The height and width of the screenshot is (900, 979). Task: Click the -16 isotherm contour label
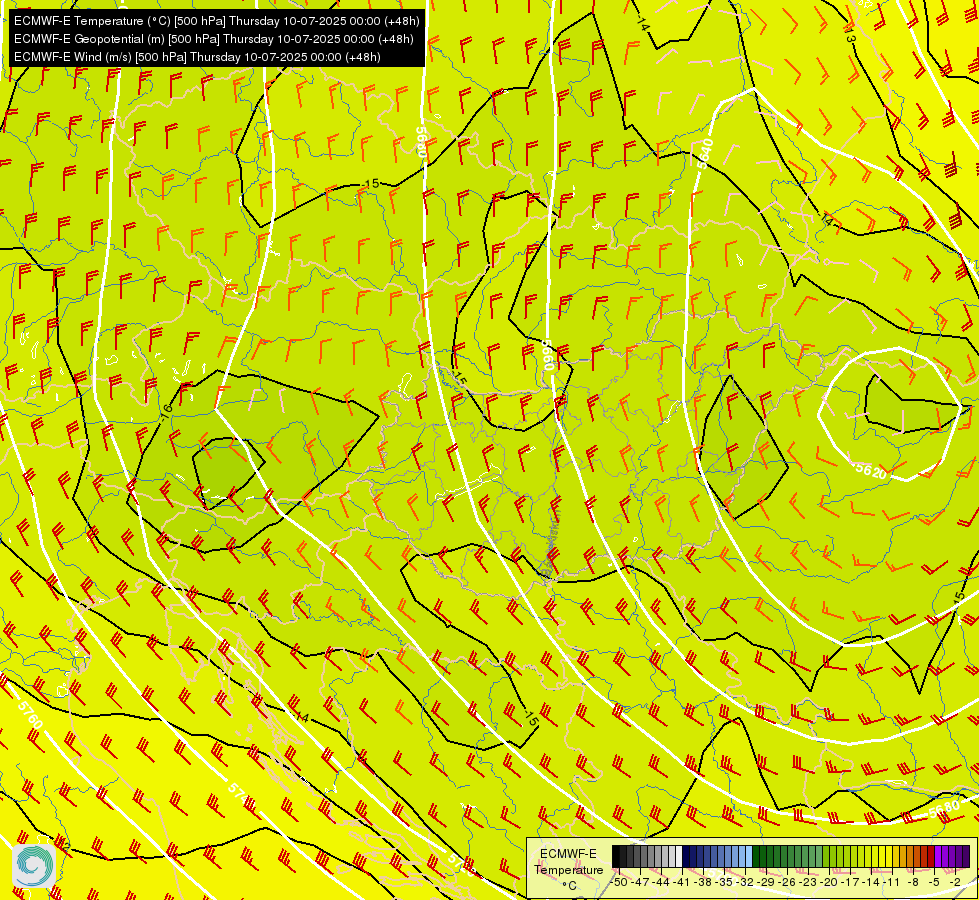coord(165,411)
